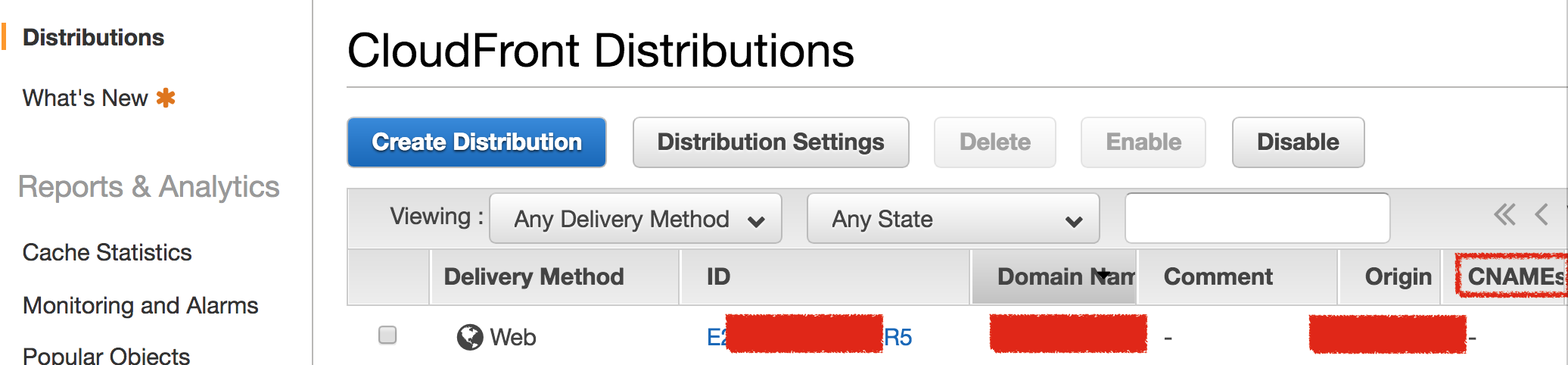The image size is (1568, 365).
Task: Open Distributions in the sidebar
Action: (x=93, y=37)
